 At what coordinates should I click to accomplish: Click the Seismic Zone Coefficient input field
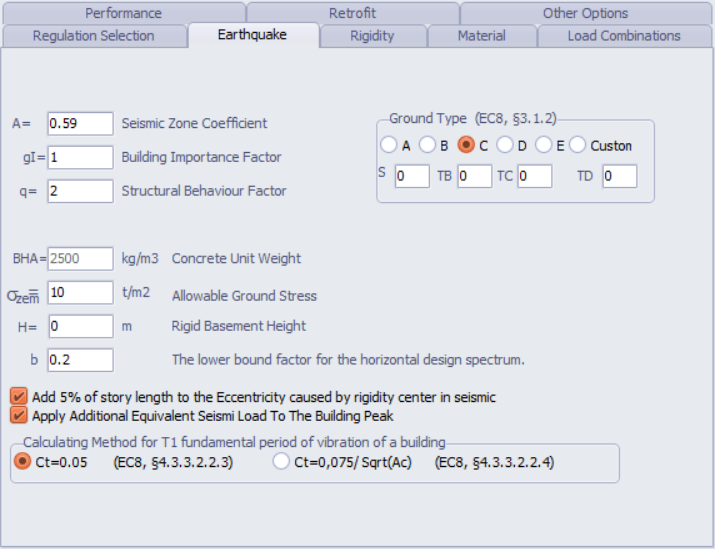click(x=79, y=124)
